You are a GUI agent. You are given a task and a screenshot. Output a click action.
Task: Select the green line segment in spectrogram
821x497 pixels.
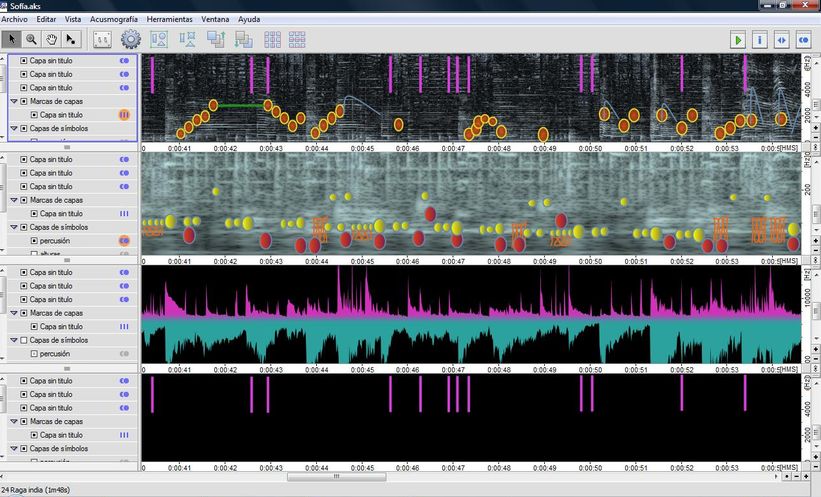240,106
